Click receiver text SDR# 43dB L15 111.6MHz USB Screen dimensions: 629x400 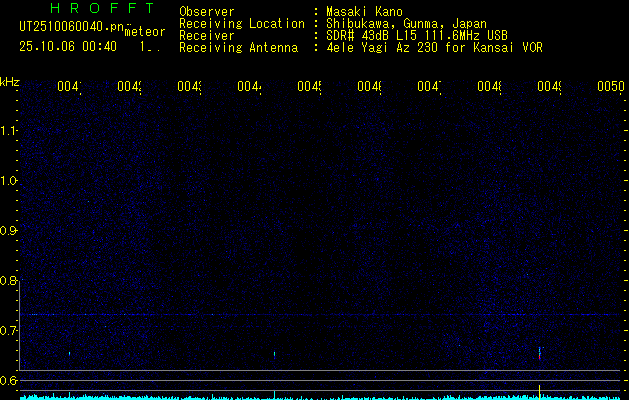pos(417,36)
